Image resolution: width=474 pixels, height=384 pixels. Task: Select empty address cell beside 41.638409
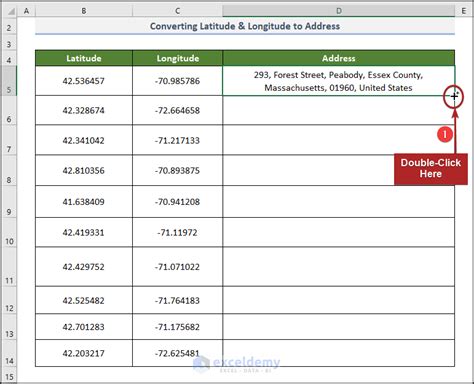pyautogui.click(x=338, y=202)
